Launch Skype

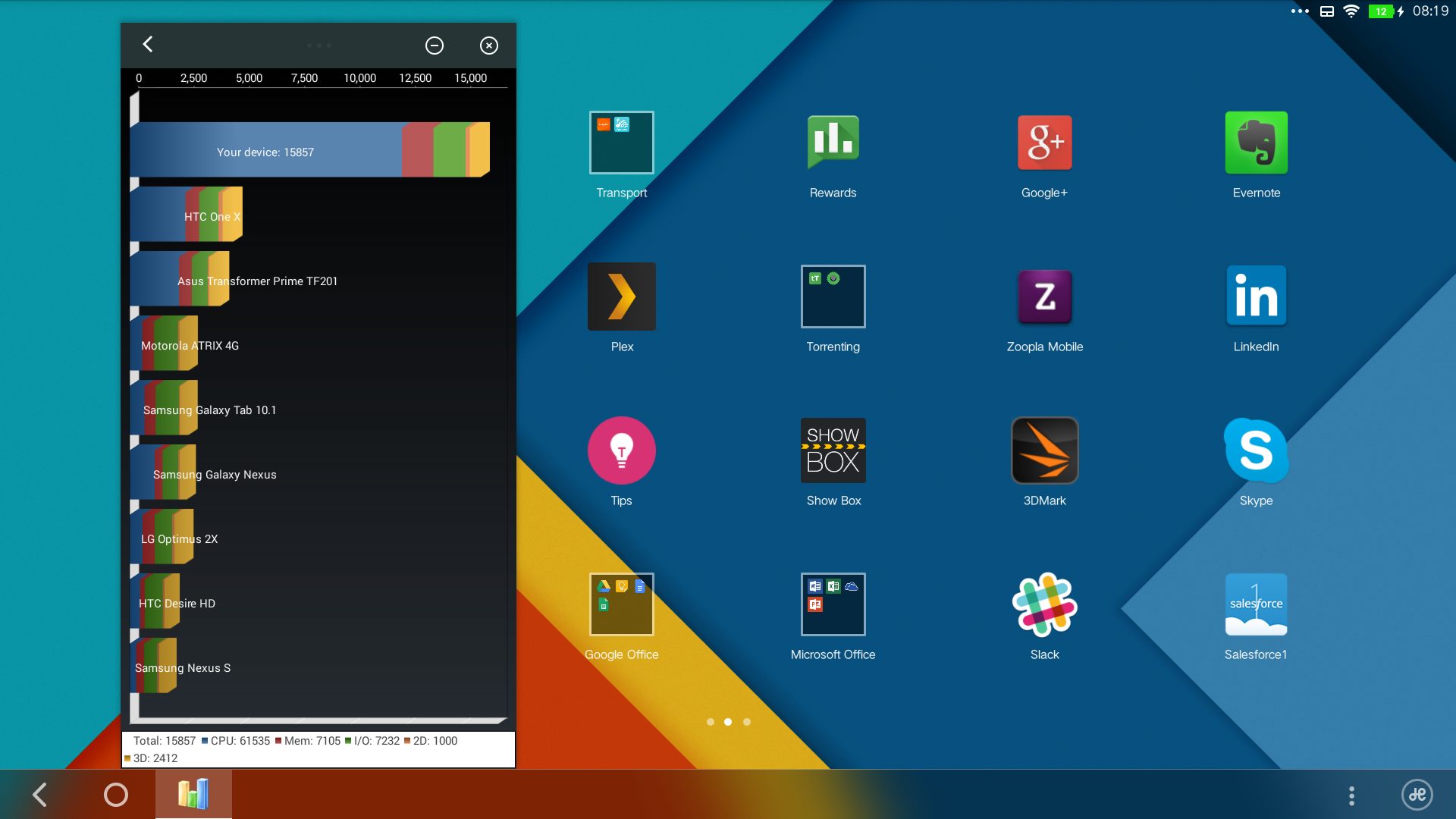click(x=1256, y=450)
